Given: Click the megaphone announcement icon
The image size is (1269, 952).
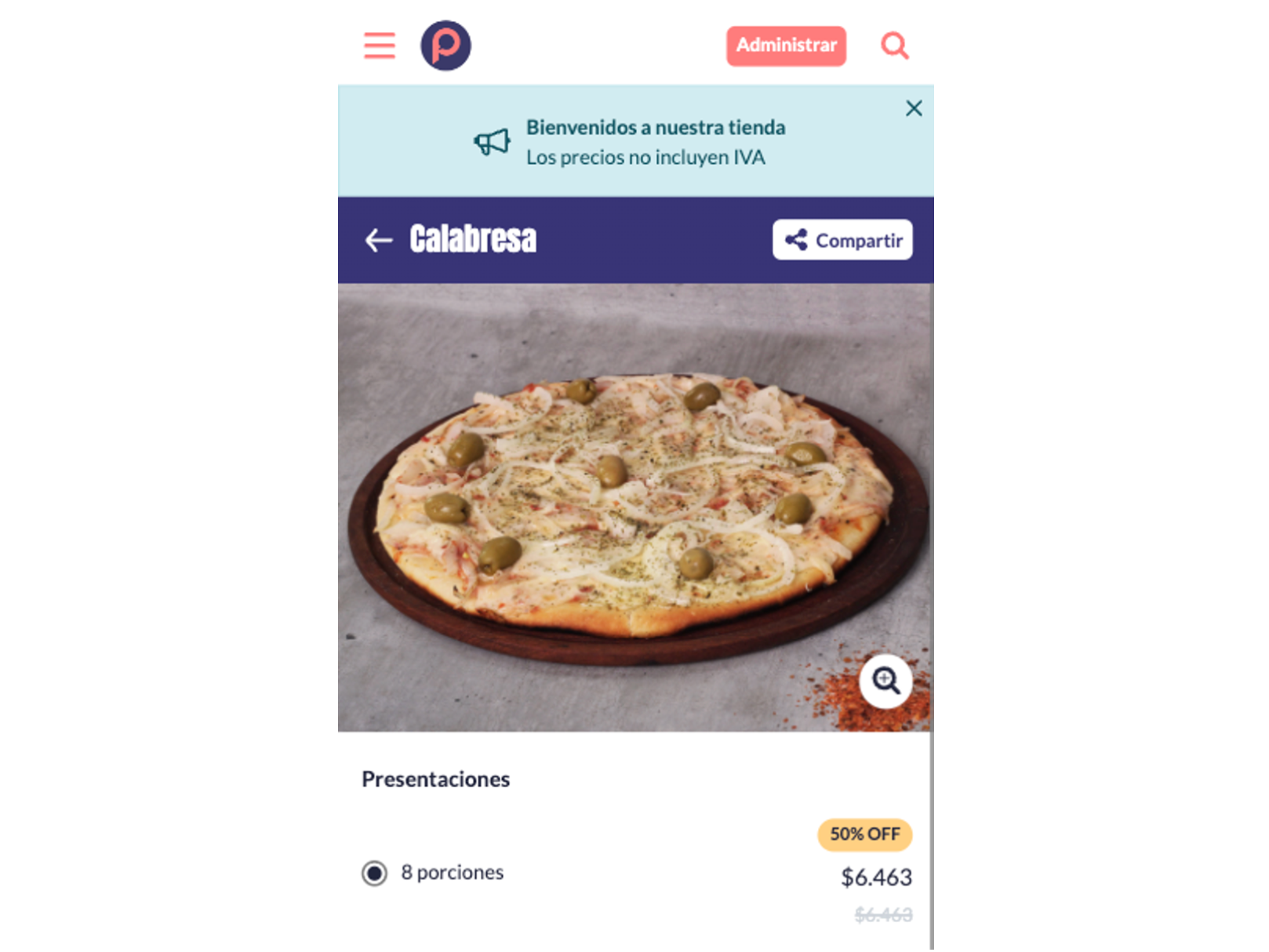Looking at the screenshot, I should (x=493, y=142).
